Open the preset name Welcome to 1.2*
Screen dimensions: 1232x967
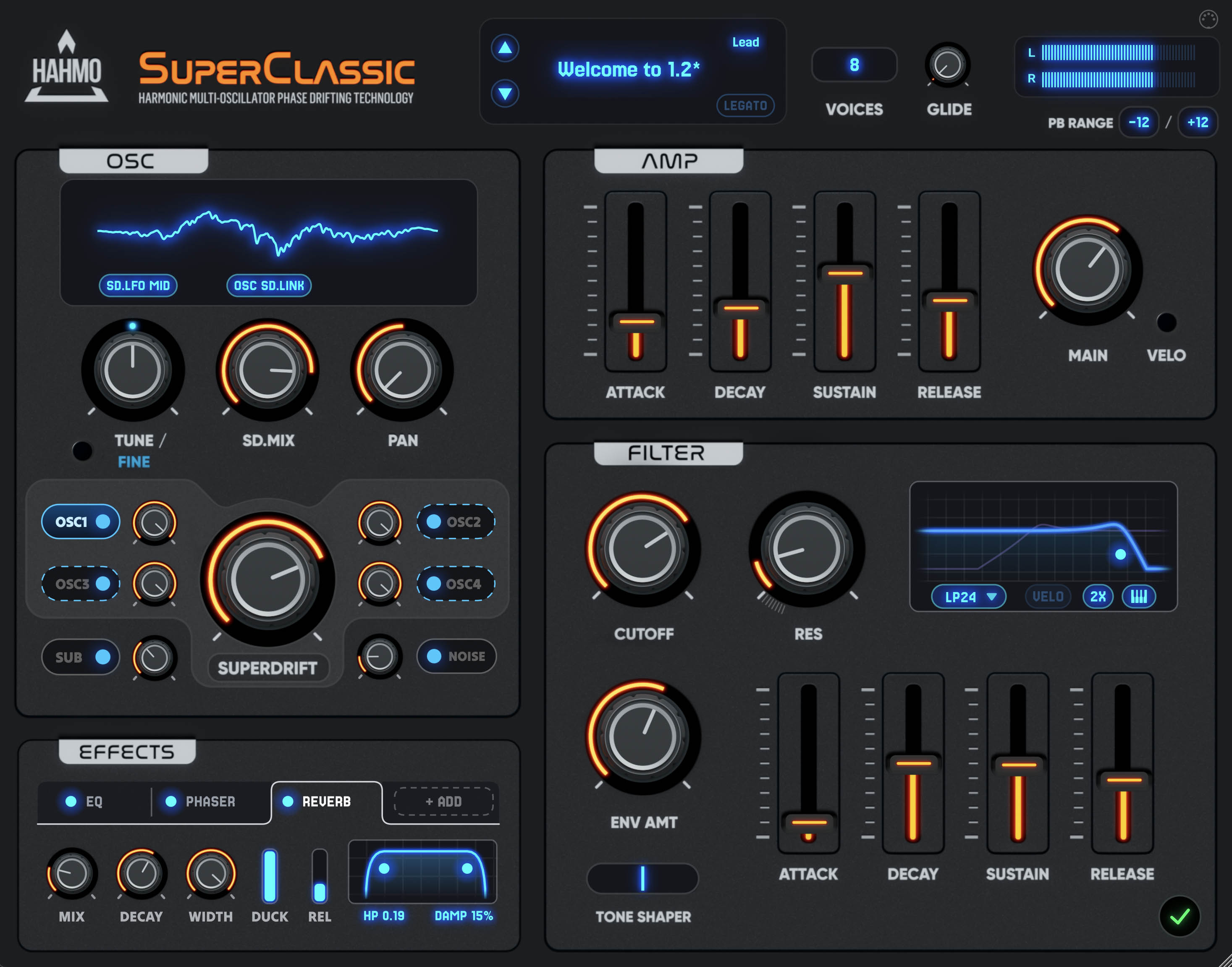(629, 69)
